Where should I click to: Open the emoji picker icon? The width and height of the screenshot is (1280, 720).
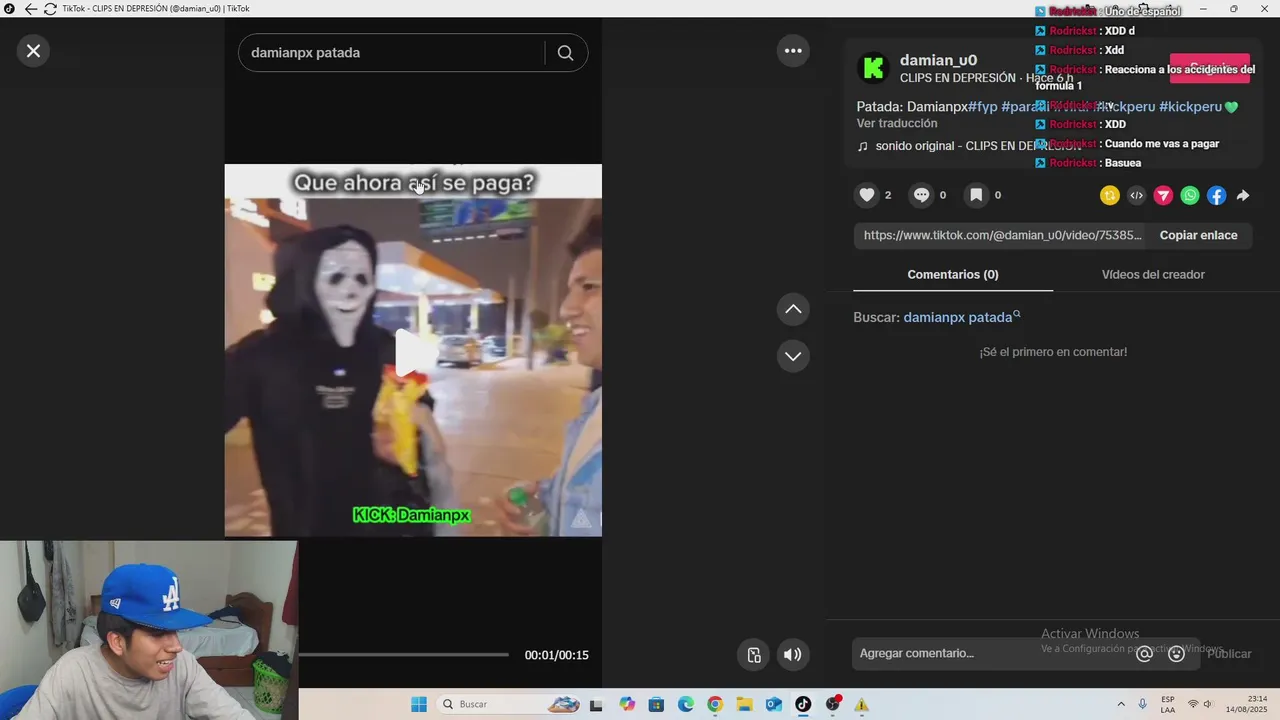[1176, 654]
